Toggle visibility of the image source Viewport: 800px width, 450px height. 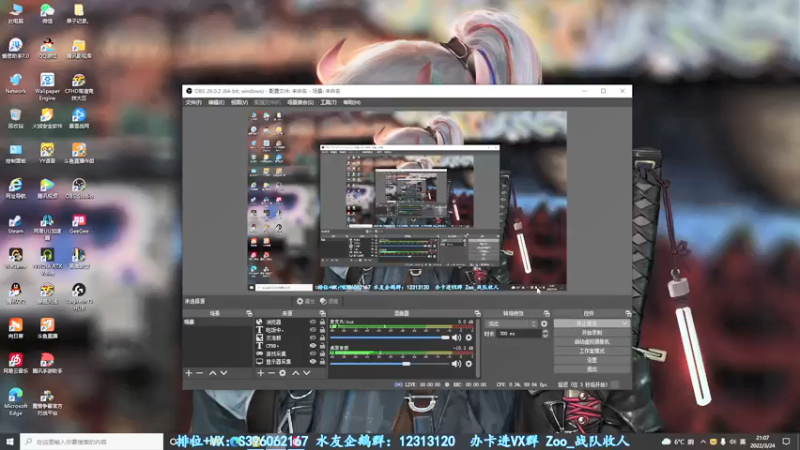[313, 338]
